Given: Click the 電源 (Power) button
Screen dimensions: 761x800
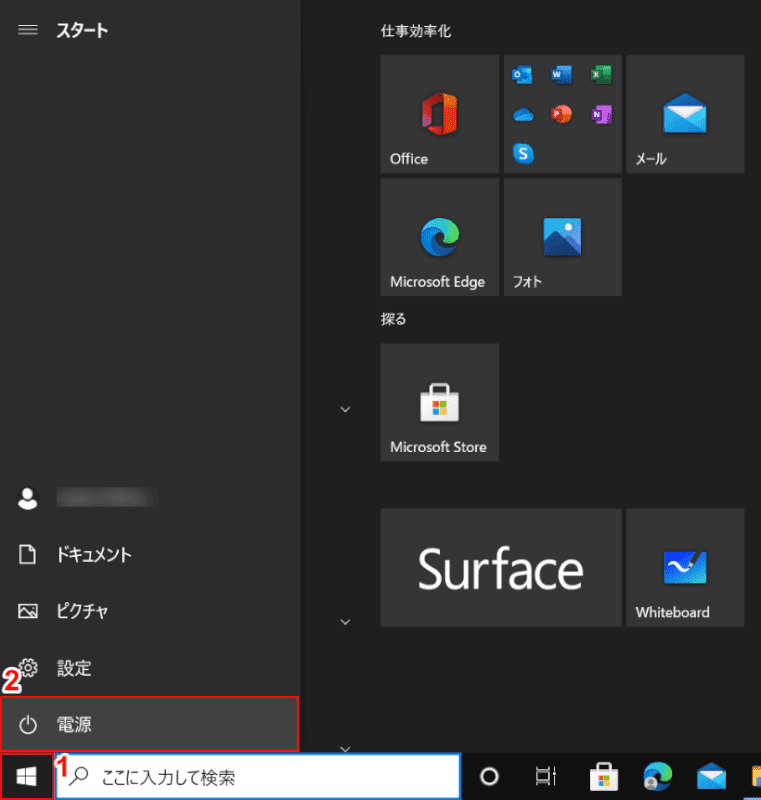Looking at the screenshot, I should coord(150,724).
